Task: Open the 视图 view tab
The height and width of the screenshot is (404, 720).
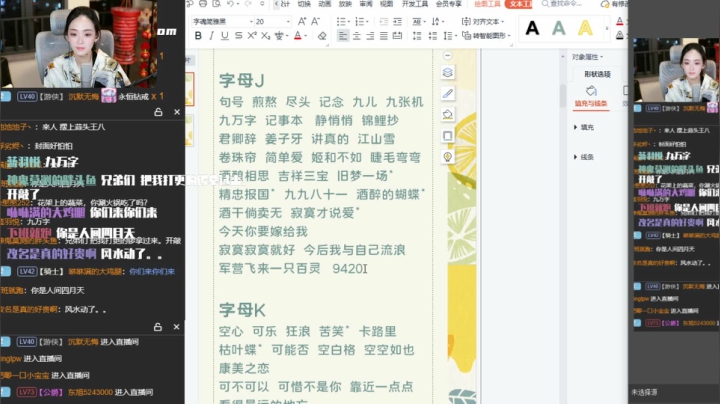Action: [x=386, y=4]
